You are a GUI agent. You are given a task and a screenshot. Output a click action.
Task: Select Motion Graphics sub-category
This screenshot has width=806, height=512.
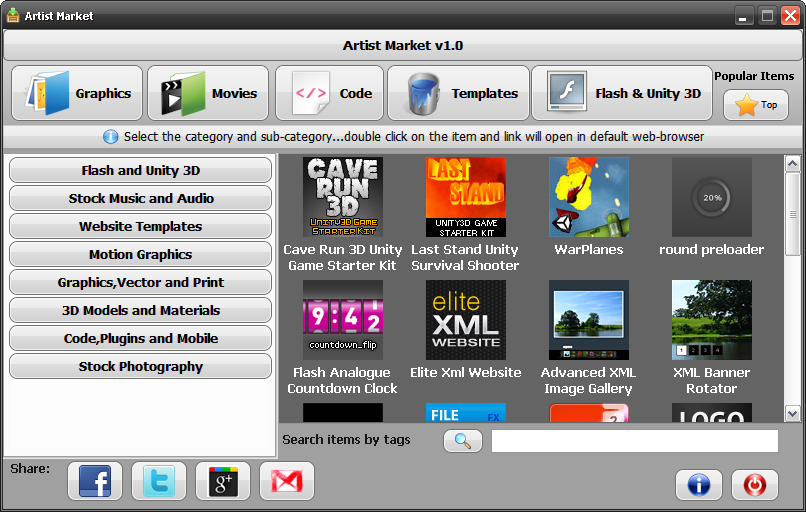[140, 254]
